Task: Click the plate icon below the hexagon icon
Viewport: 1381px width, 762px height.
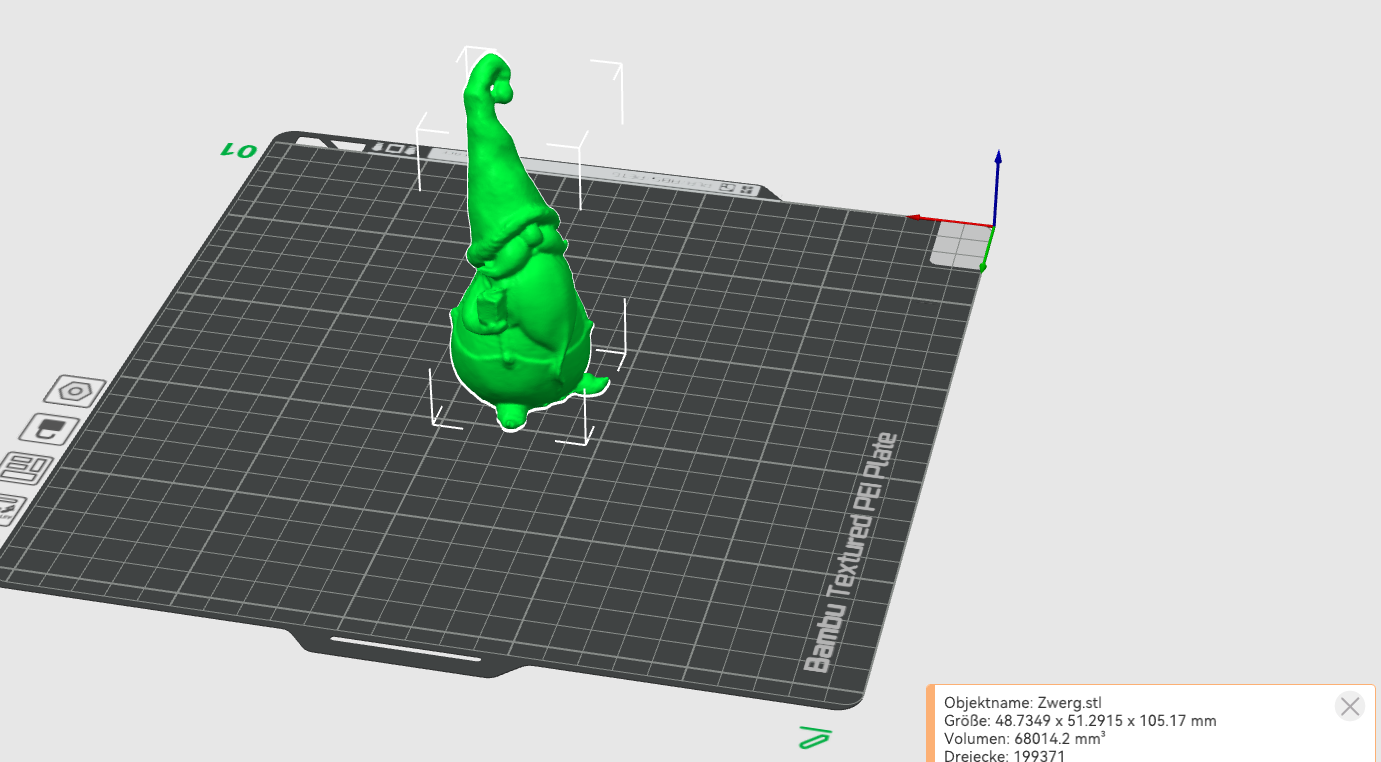Action: click(49, 429)
